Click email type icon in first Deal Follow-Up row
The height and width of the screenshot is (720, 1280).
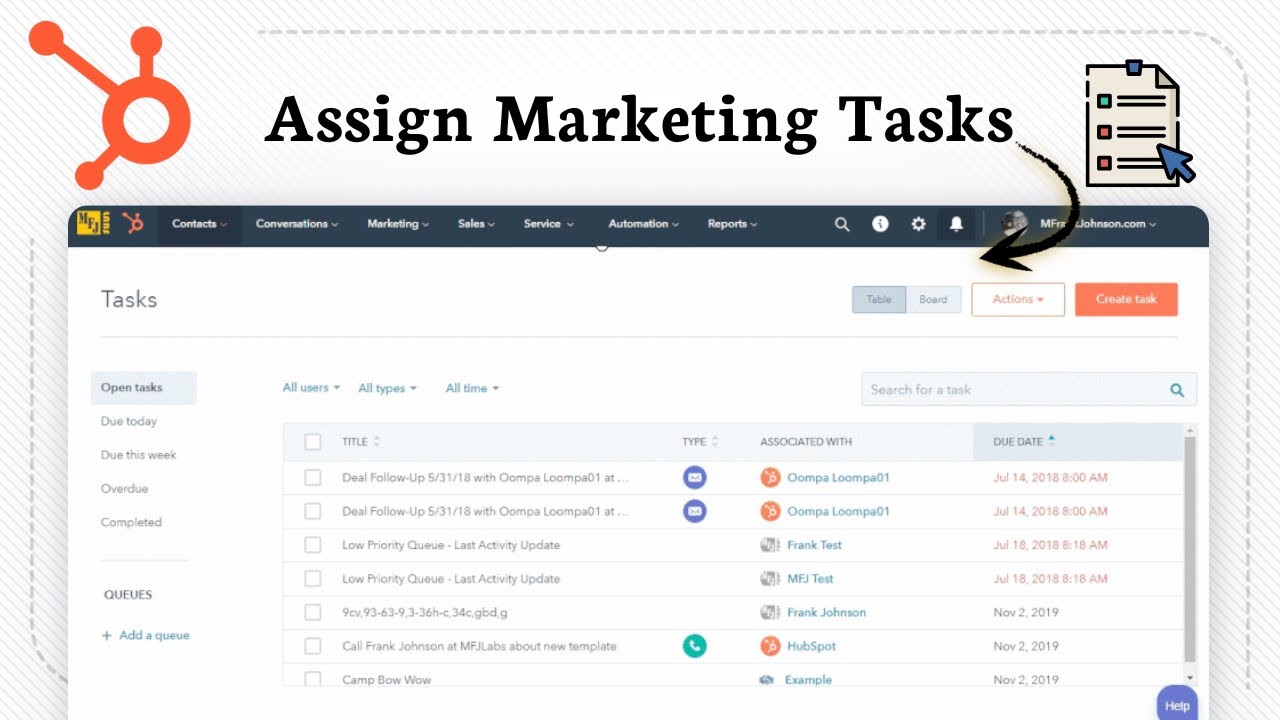[694, 477]
